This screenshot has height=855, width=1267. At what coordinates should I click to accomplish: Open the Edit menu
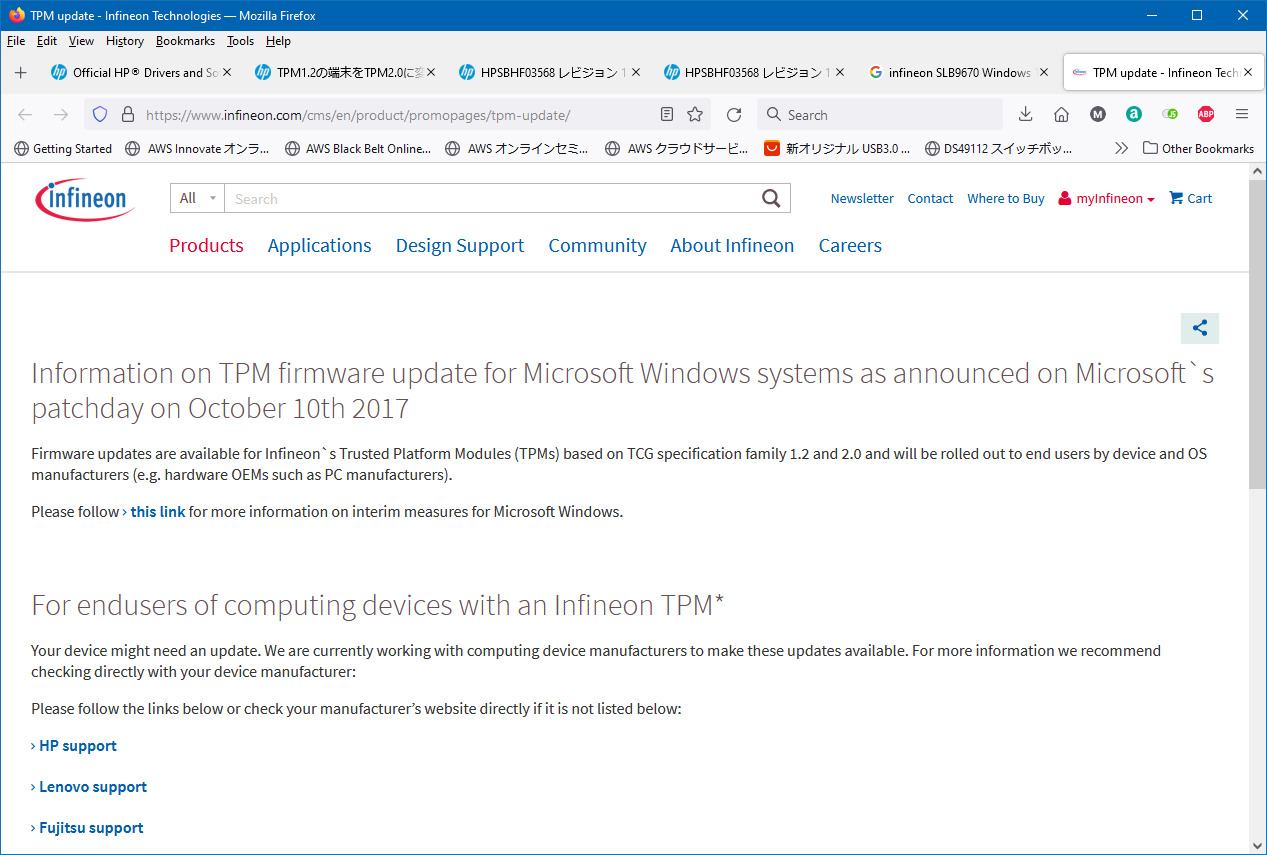pos(47,41)
